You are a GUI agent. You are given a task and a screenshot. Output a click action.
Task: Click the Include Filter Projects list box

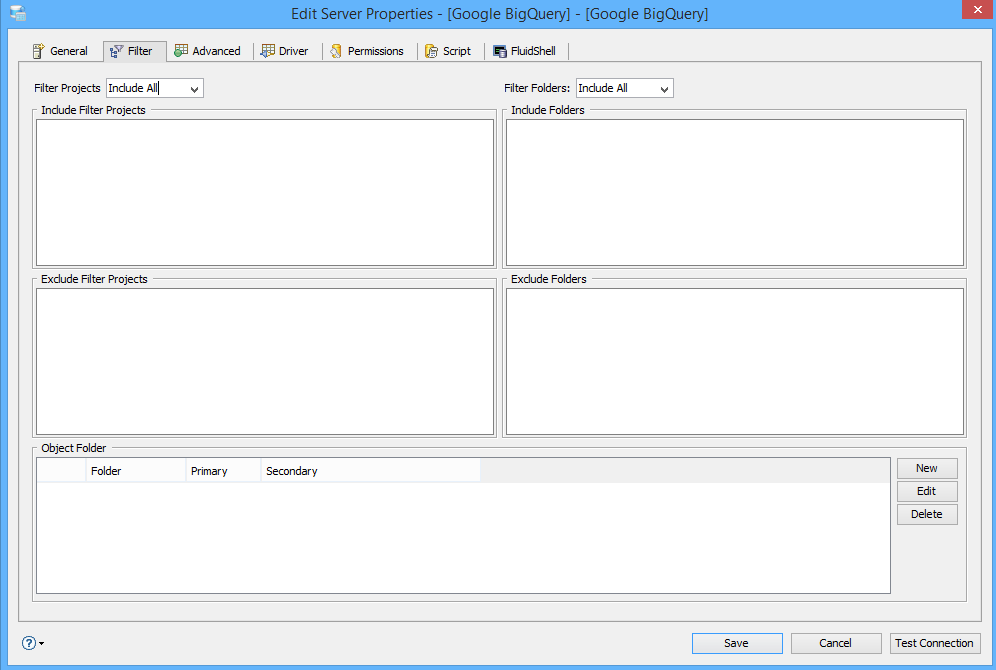click(265, 192)
